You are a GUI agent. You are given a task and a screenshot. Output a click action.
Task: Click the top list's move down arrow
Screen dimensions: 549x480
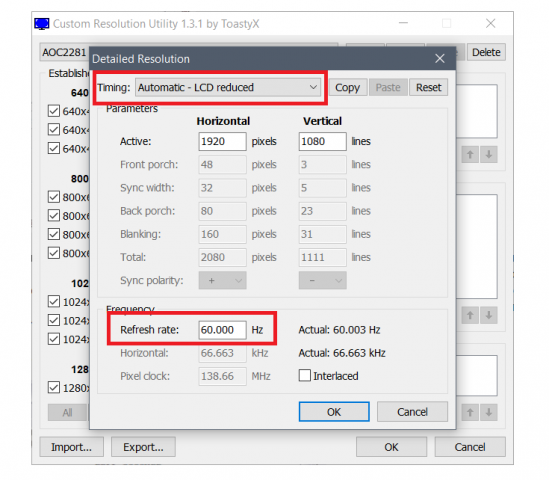(x=489, y=154)
